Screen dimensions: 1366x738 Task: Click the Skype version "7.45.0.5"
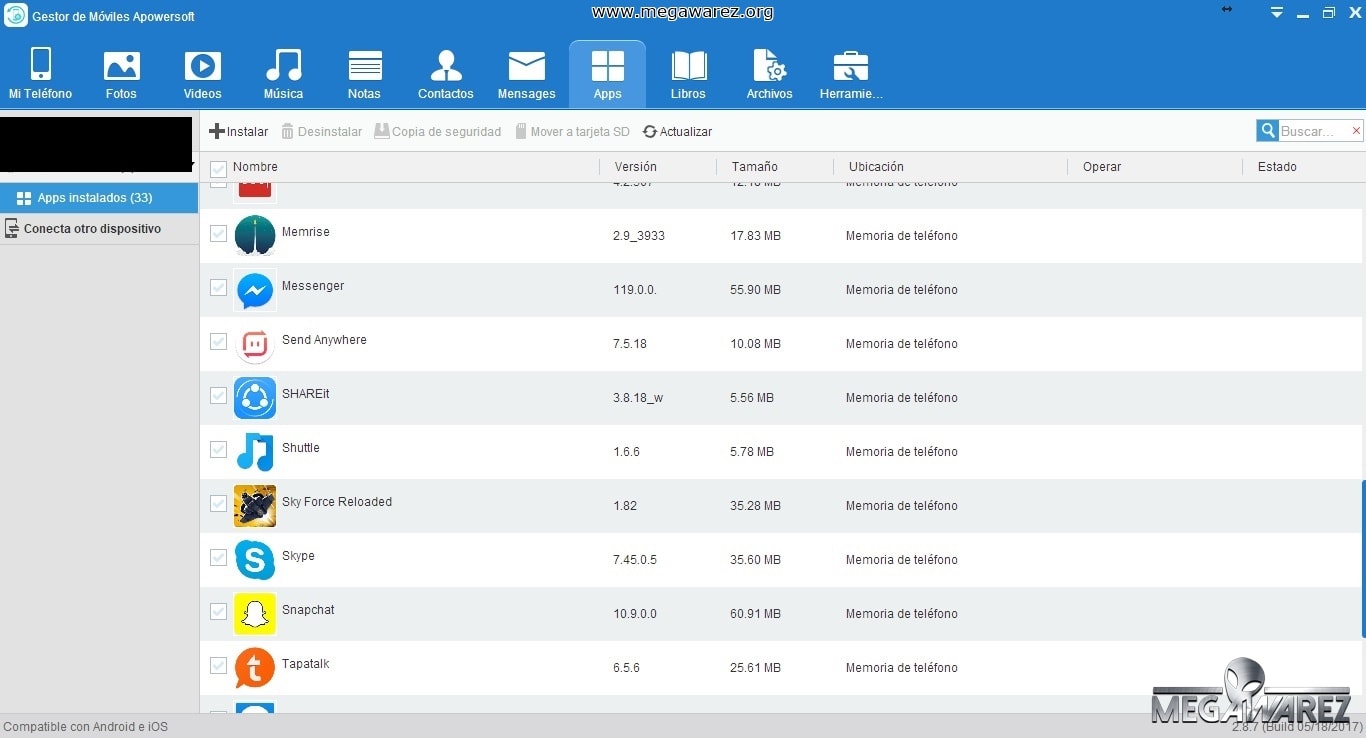tap(635, 560)
